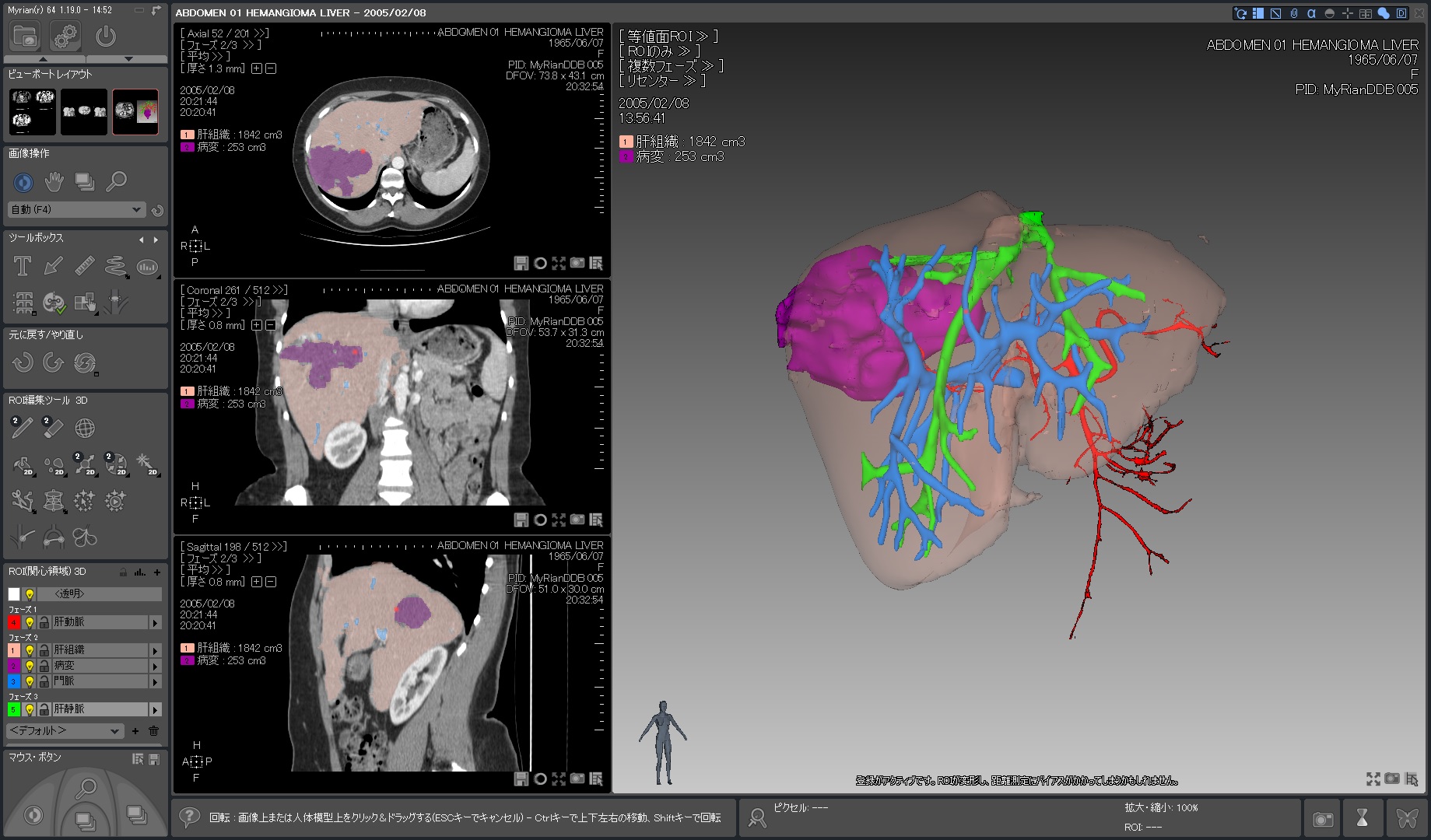Choose the arrow annotation tool
This screenshot has width=1431, height=840.
pyautogui.click(x=53, y=266)
